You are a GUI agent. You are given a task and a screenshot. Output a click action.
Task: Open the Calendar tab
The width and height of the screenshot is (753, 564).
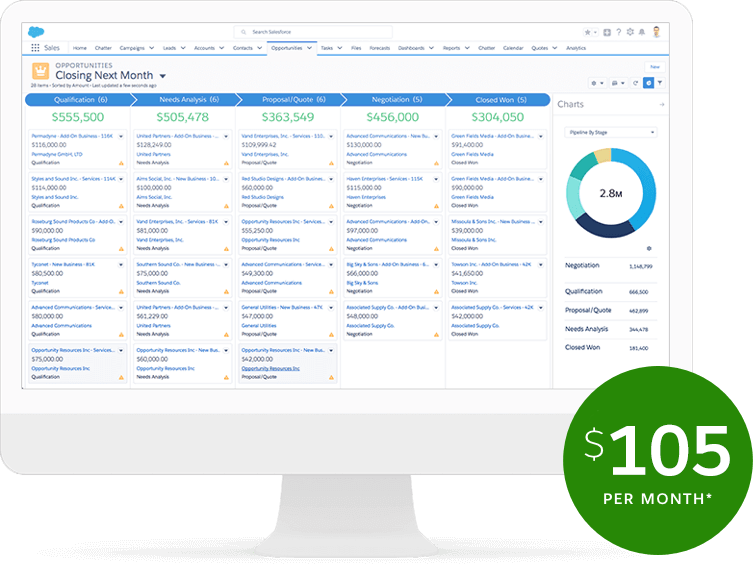[513, 48]
